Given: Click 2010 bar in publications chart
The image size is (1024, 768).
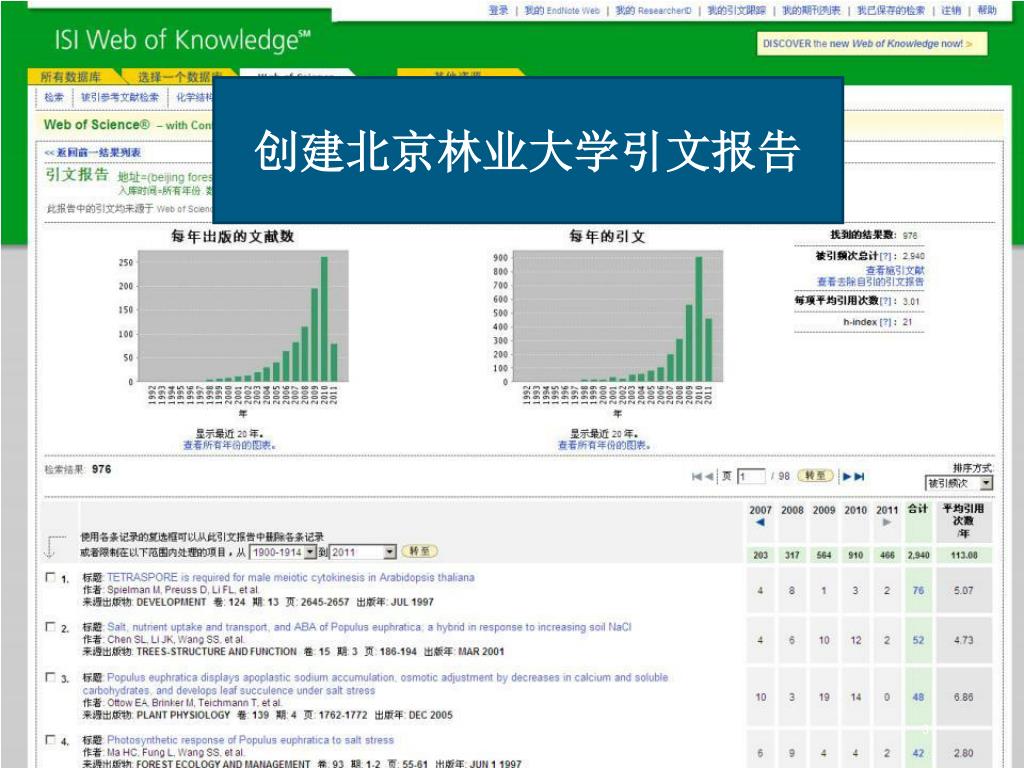Looking at the screenshot, I should click(x=324, y=319).
